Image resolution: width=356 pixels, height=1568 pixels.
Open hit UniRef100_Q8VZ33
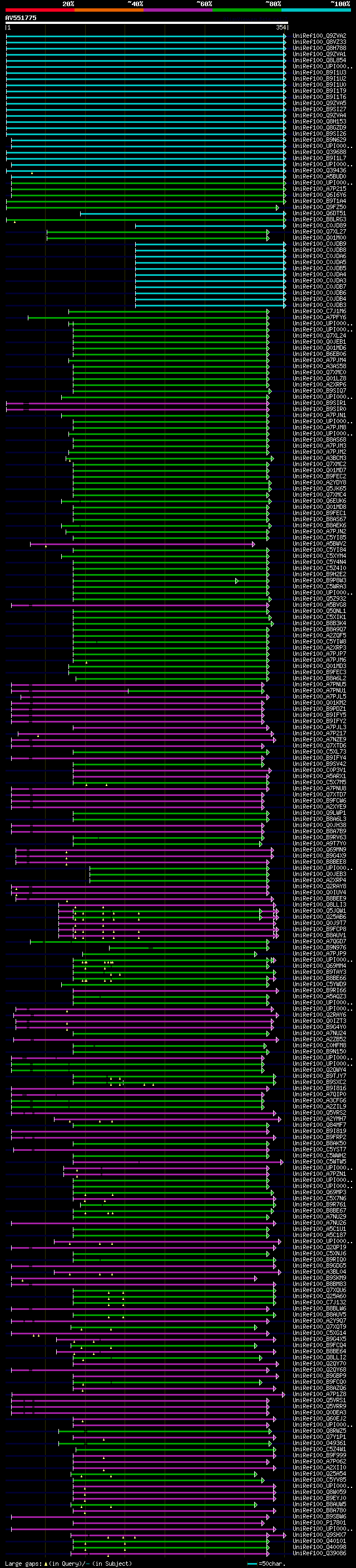[x=319, y=42]
